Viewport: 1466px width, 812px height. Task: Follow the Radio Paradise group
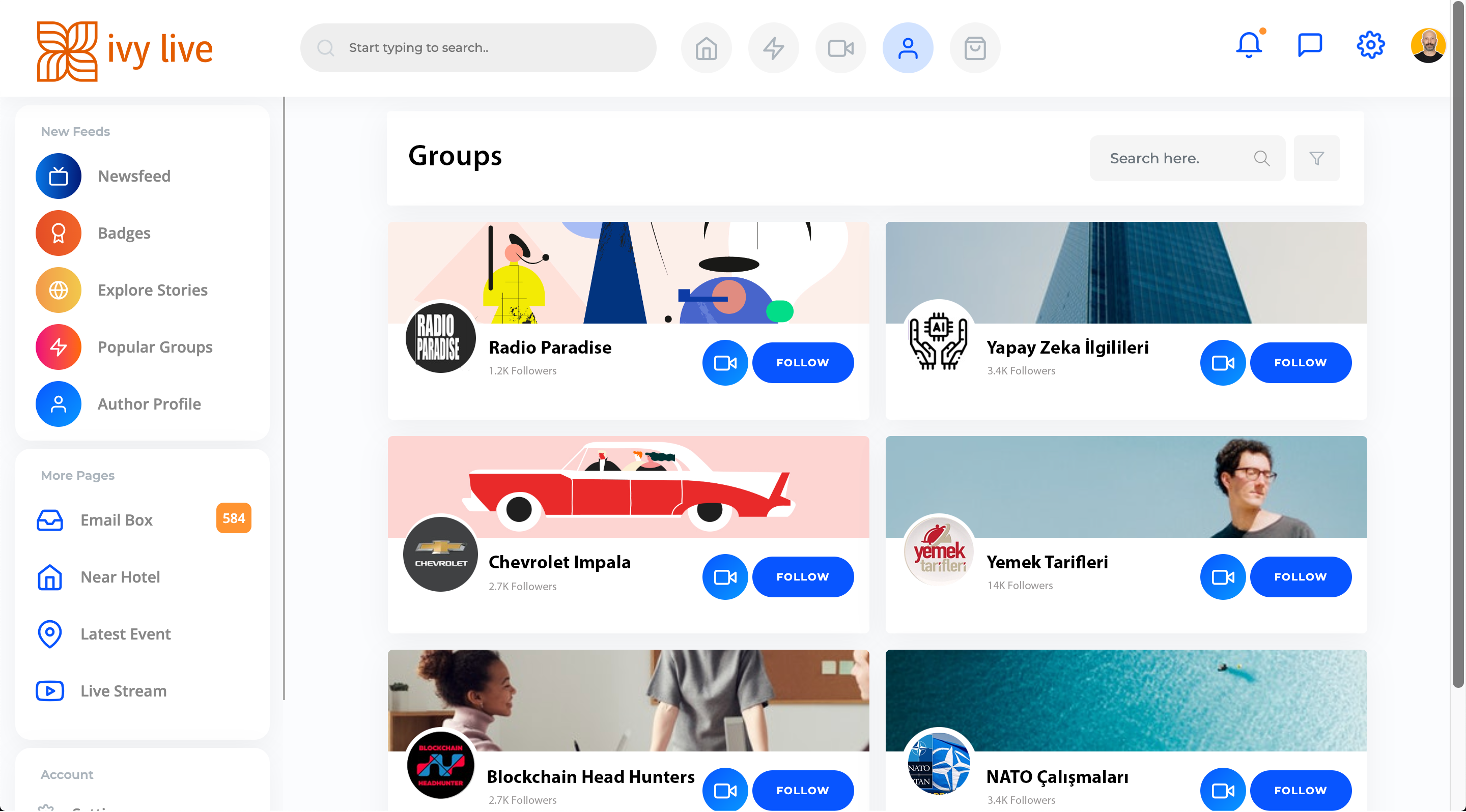click(x=803, y=362)
